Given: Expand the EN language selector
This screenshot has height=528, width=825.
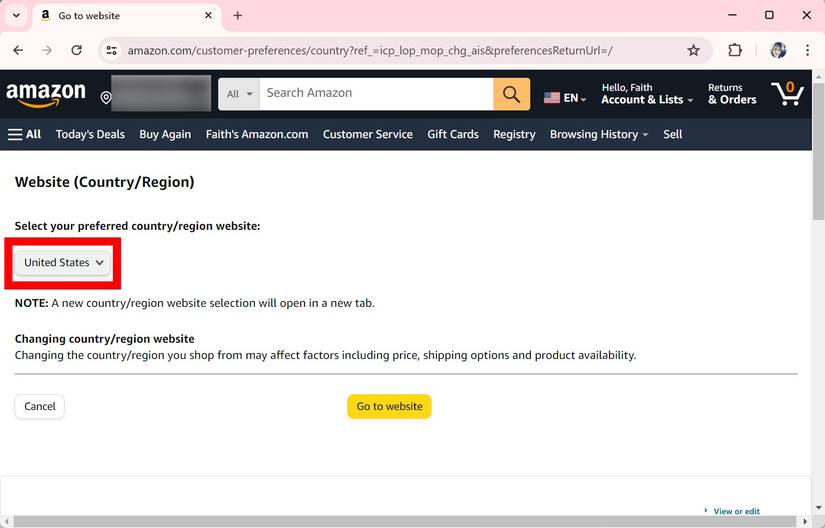Looking at the screenshot, I should click(575, 98).
